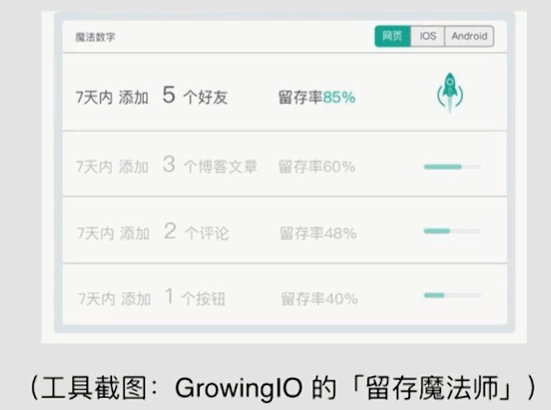The image size is (551, 410).
Task: Click the text 个好友 in the first row
Action: pos(206,97)
